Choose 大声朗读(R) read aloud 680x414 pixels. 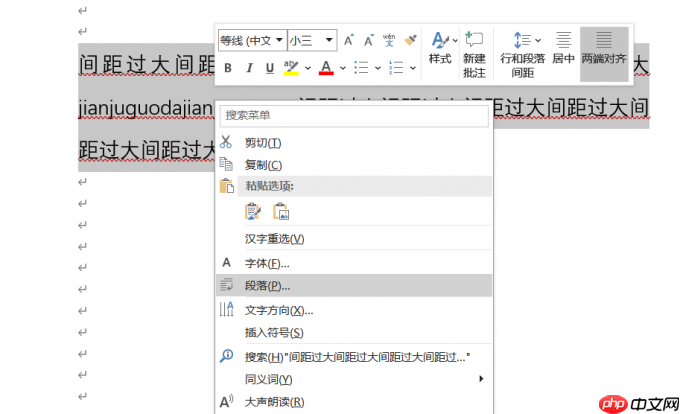(x=354, y=402)
